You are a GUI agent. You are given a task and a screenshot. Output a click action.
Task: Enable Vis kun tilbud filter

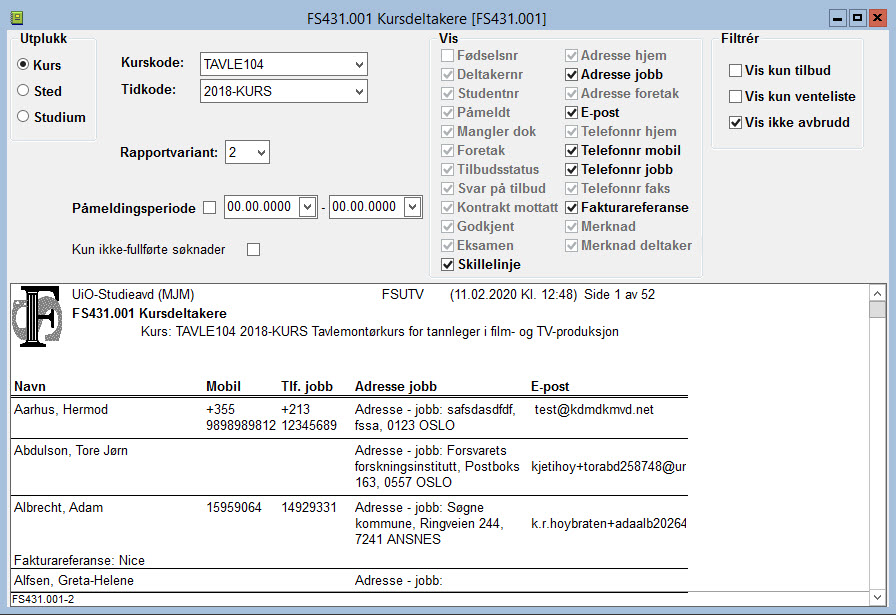point(735,70)
